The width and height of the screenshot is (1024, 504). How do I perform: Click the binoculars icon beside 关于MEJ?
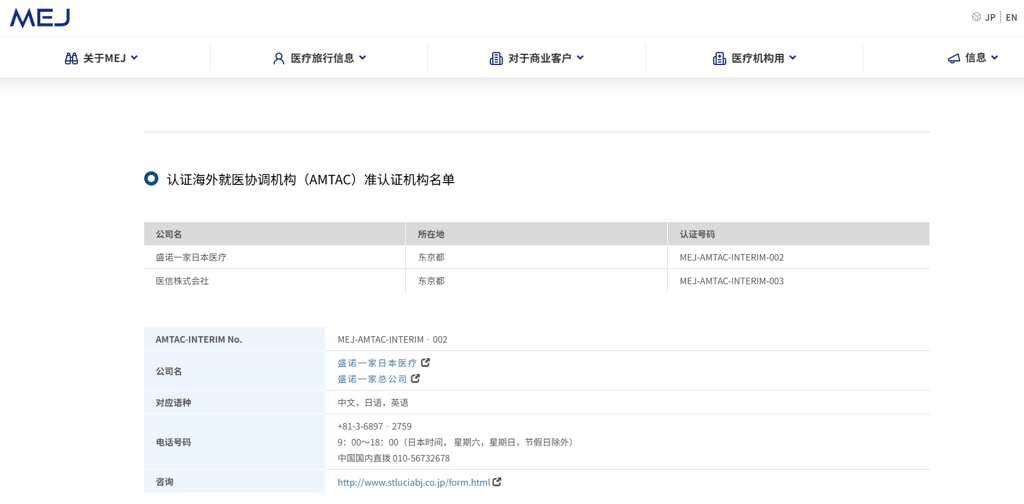pos(71,58)
